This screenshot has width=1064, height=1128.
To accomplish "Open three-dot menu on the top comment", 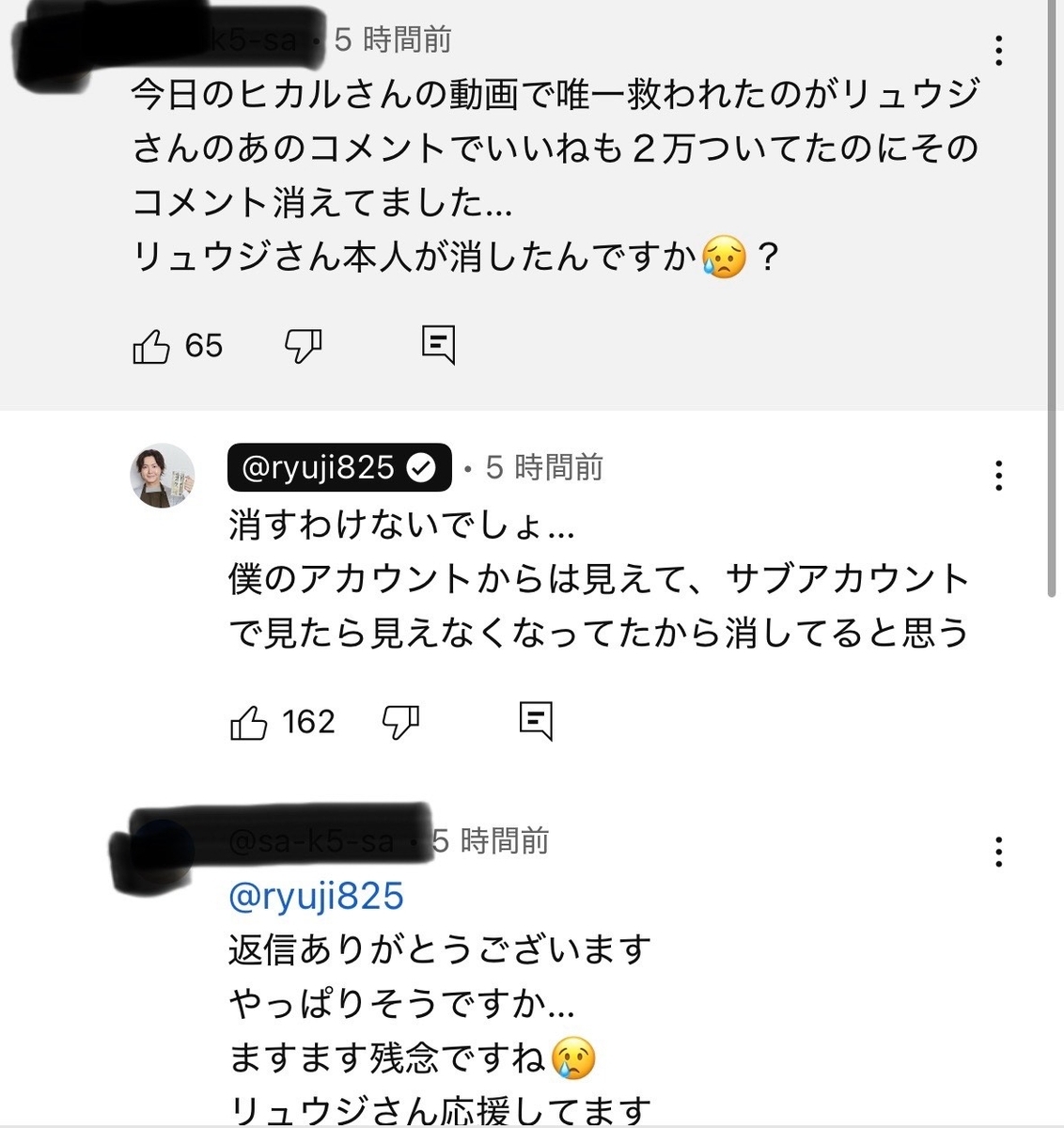I will coord(998,50).
